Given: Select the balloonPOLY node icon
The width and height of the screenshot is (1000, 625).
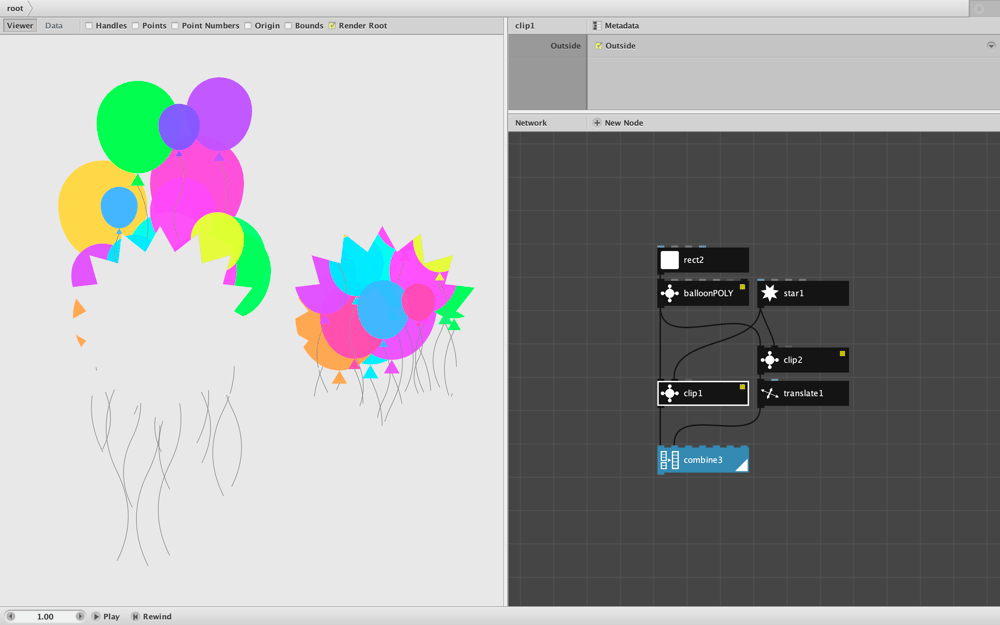Looking at the screenshot, I should [x=669, y=293].
